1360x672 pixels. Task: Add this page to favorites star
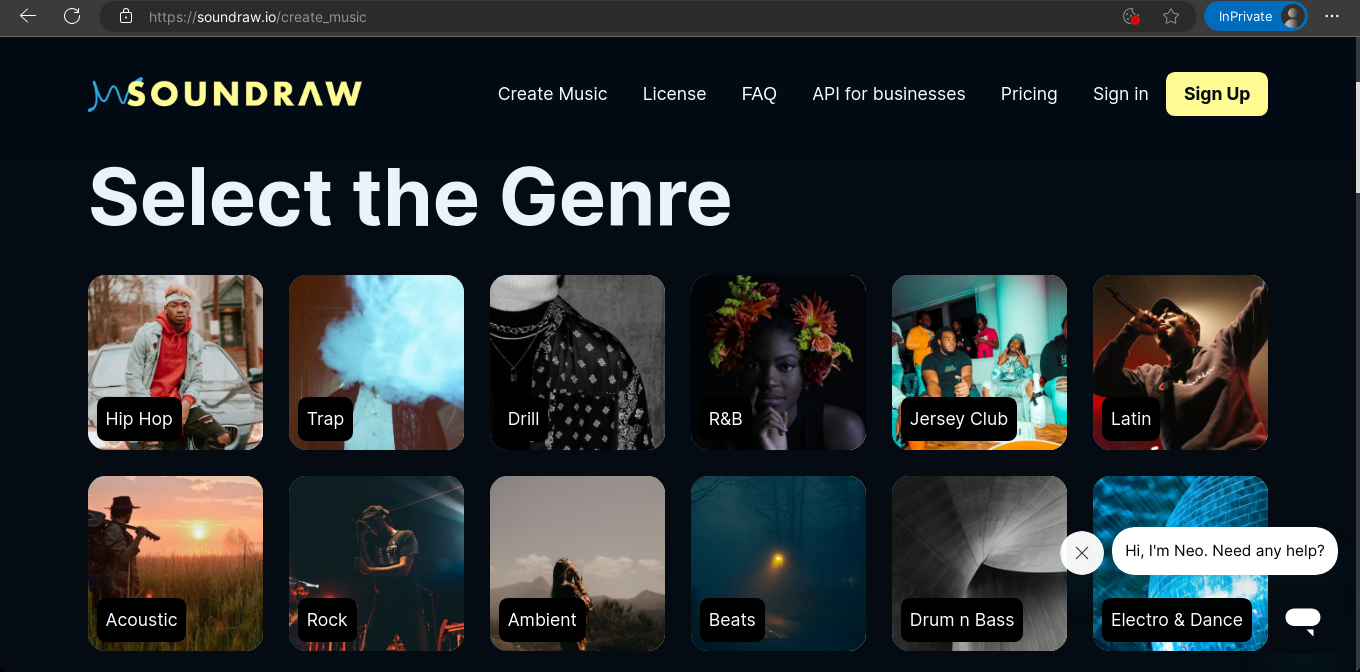tap(1171, 16)
